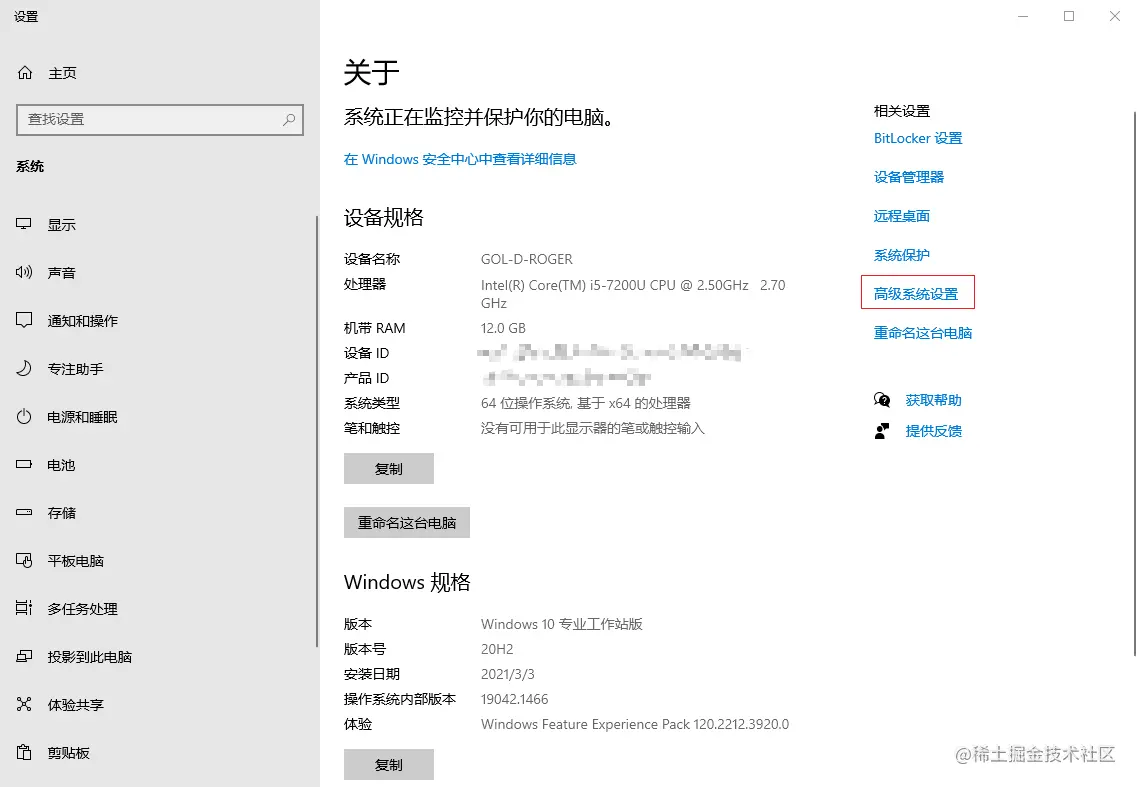The width and height of the screenshot is (1138, 787).
Task: Open 通知和操作 via its sidebar icon
Action: pos(23,320)
